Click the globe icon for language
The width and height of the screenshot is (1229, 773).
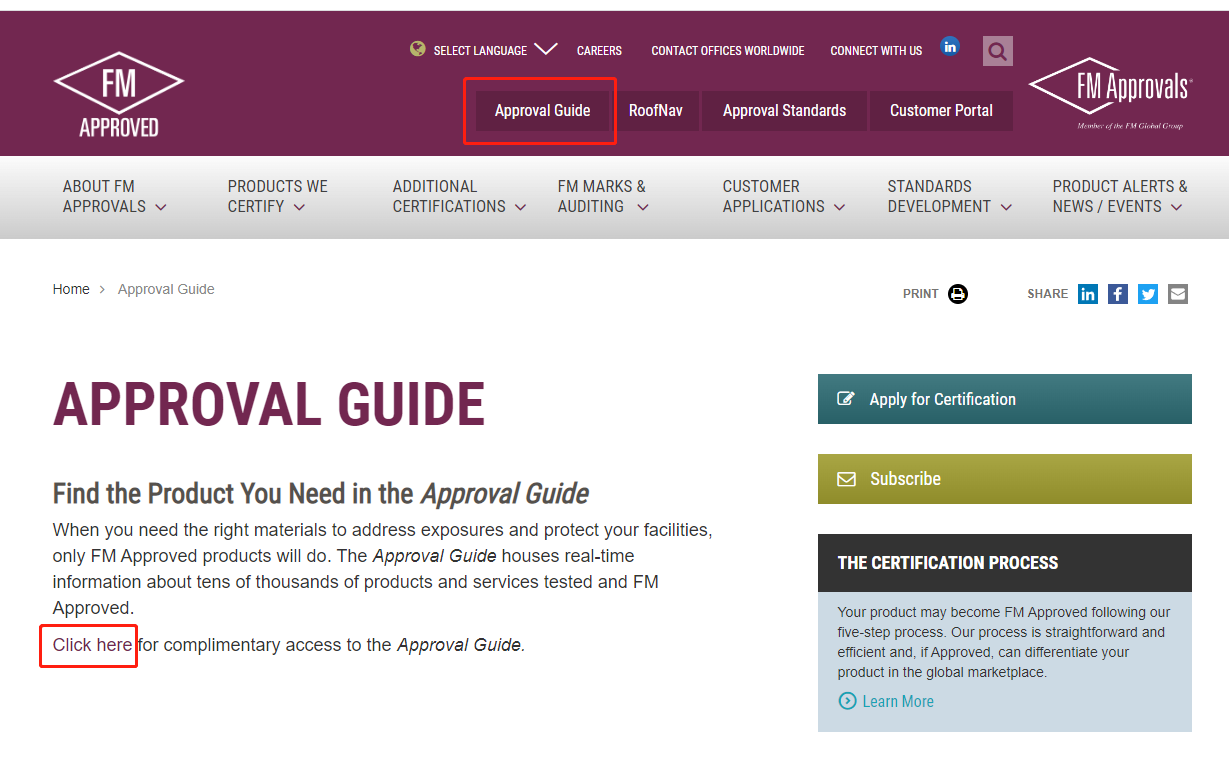(x=418, y=49)
